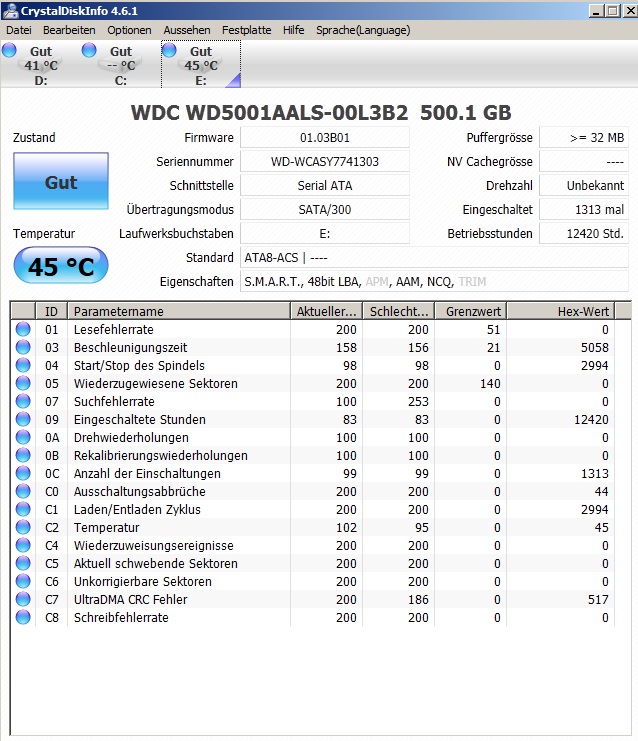Click status orb of Schreibfehlerrate row
638x741 pixels.
click(x=23, y=617)
